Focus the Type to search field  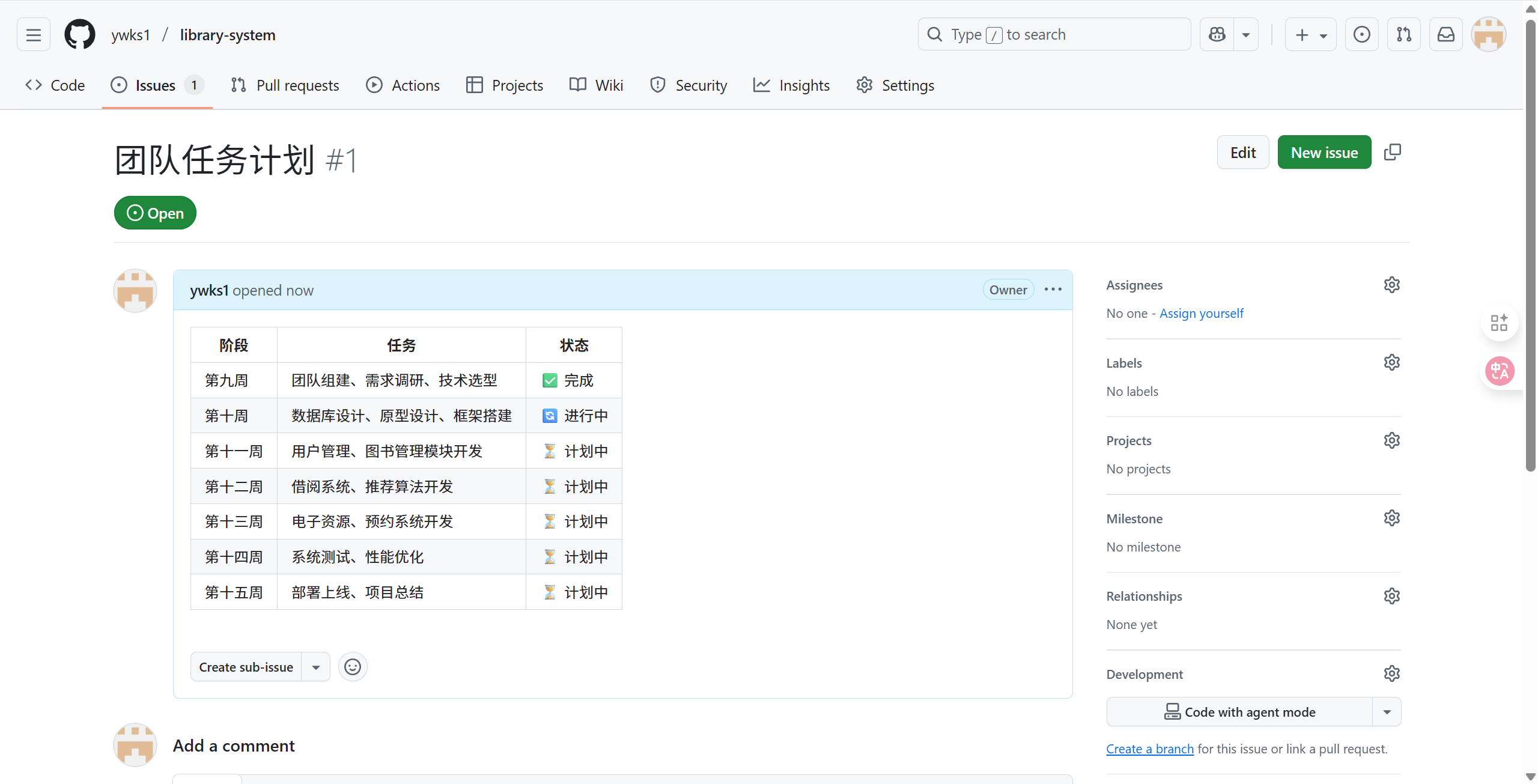1054,34
